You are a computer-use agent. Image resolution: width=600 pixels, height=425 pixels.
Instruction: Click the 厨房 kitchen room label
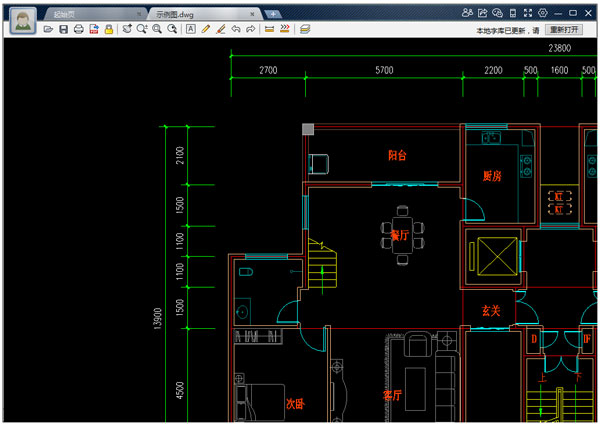click(492, 176)
